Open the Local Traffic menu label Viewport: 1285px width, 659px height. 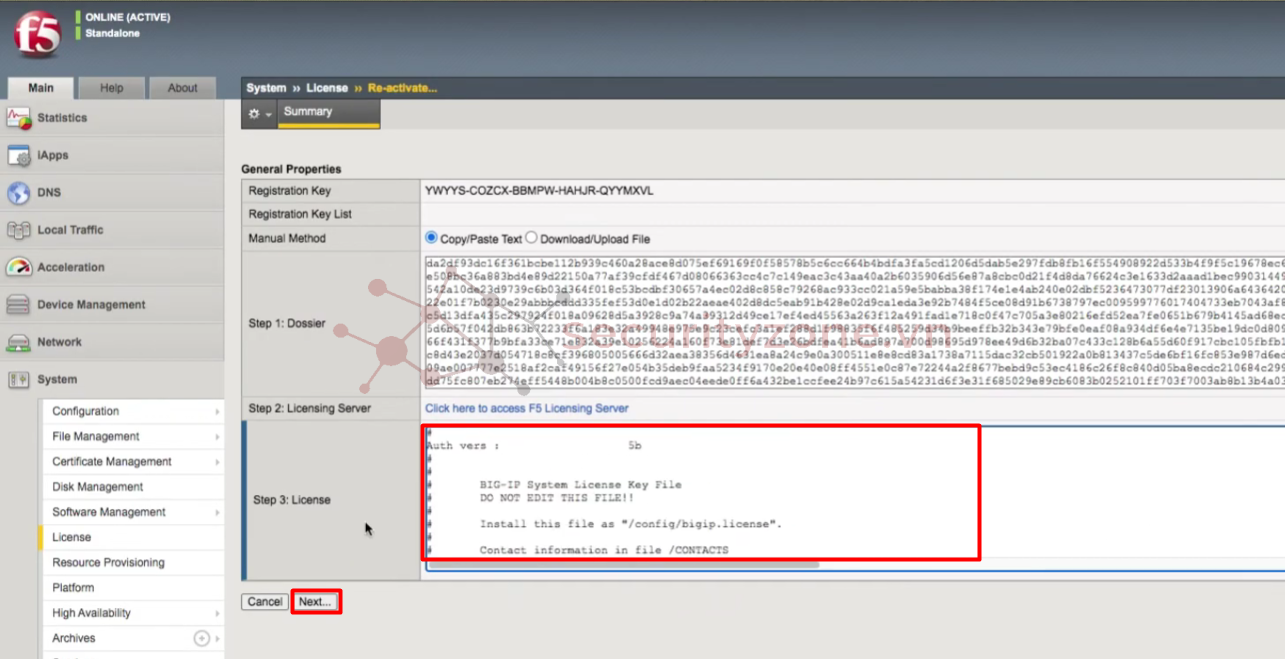(70, 230)
